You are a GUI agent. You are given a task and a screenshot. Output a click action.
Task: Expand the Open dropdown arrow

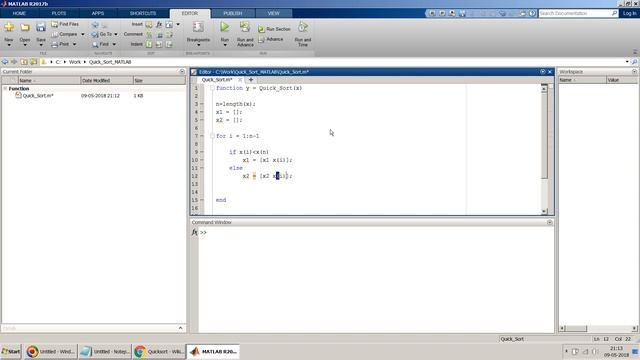25,45
